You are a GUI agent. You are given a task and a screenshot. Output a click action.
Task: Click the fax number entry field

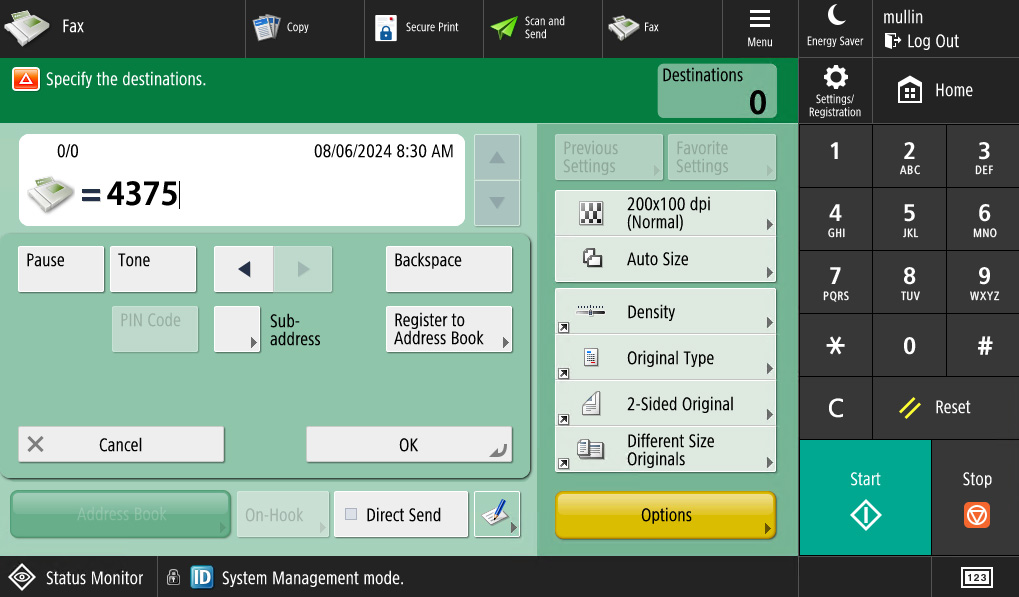[242, 180]
